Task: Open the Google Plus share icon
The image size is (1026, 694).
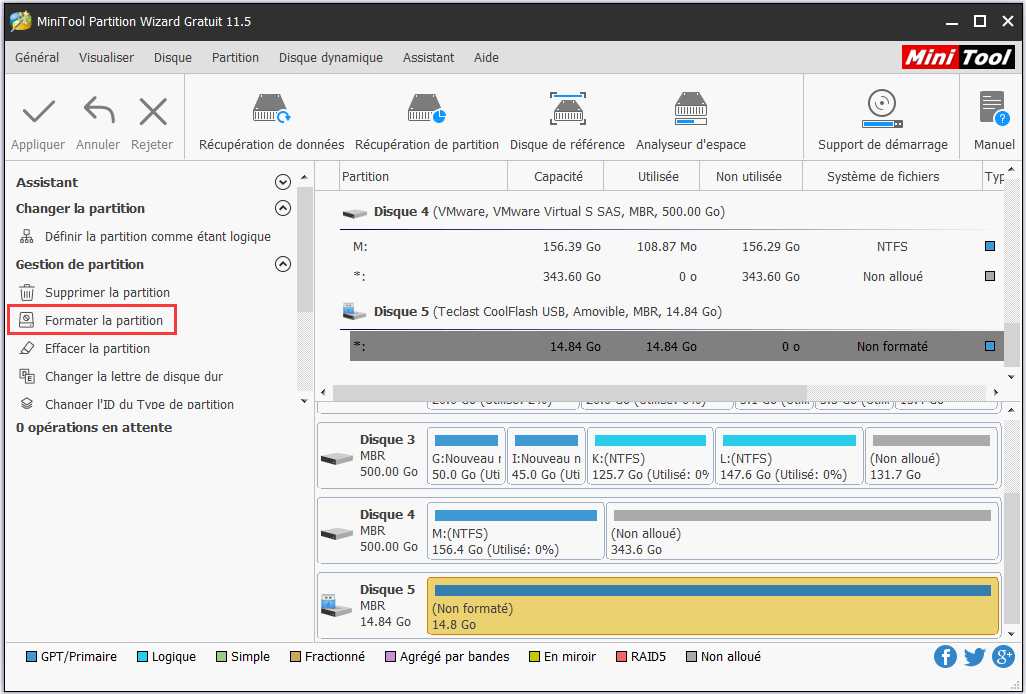Action: pyautogui.click(x=1003, y=656)
